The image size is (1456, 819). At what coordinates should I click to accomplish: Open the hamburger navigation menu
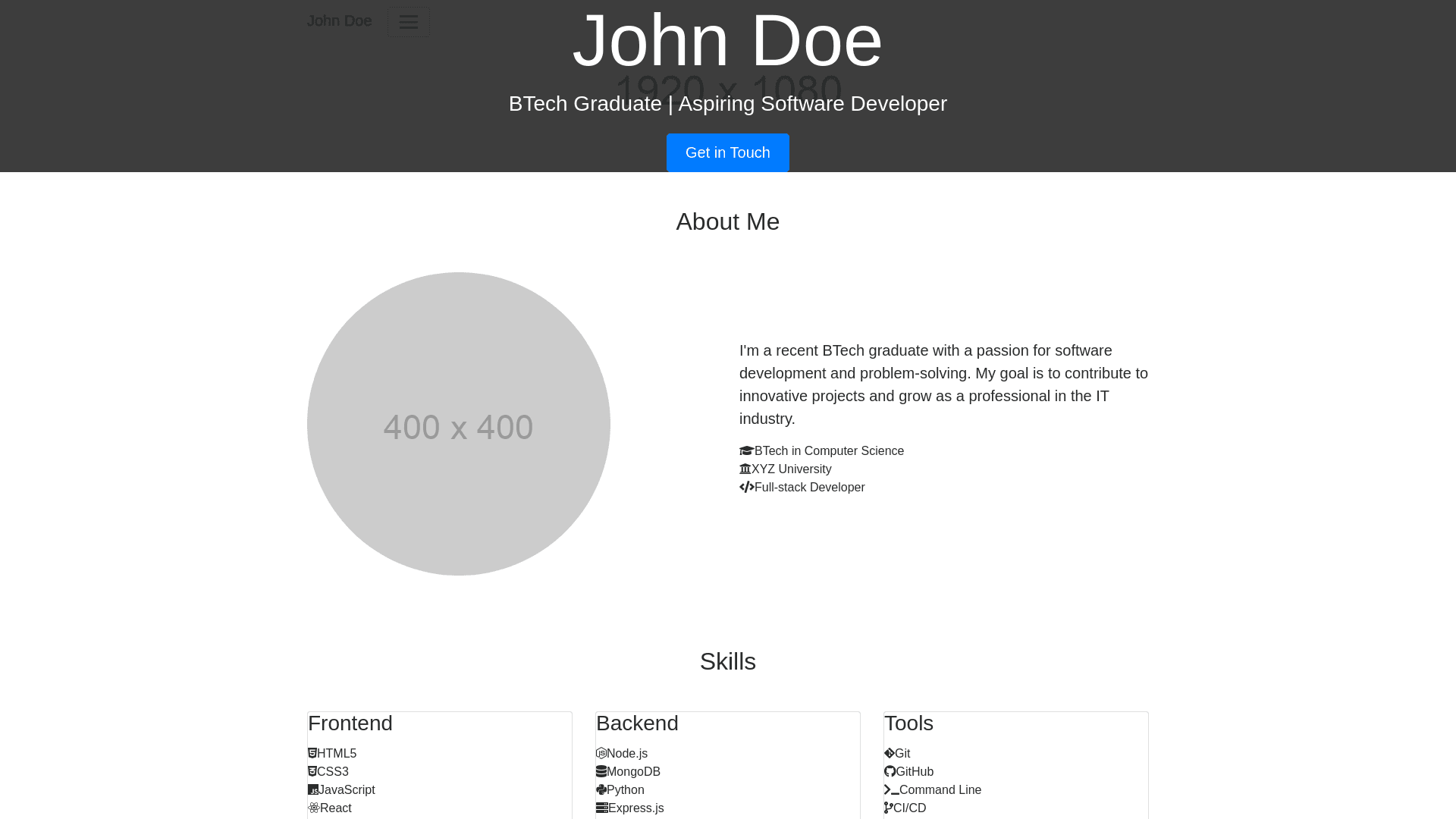pyautogui.click(x=408, y=22)
